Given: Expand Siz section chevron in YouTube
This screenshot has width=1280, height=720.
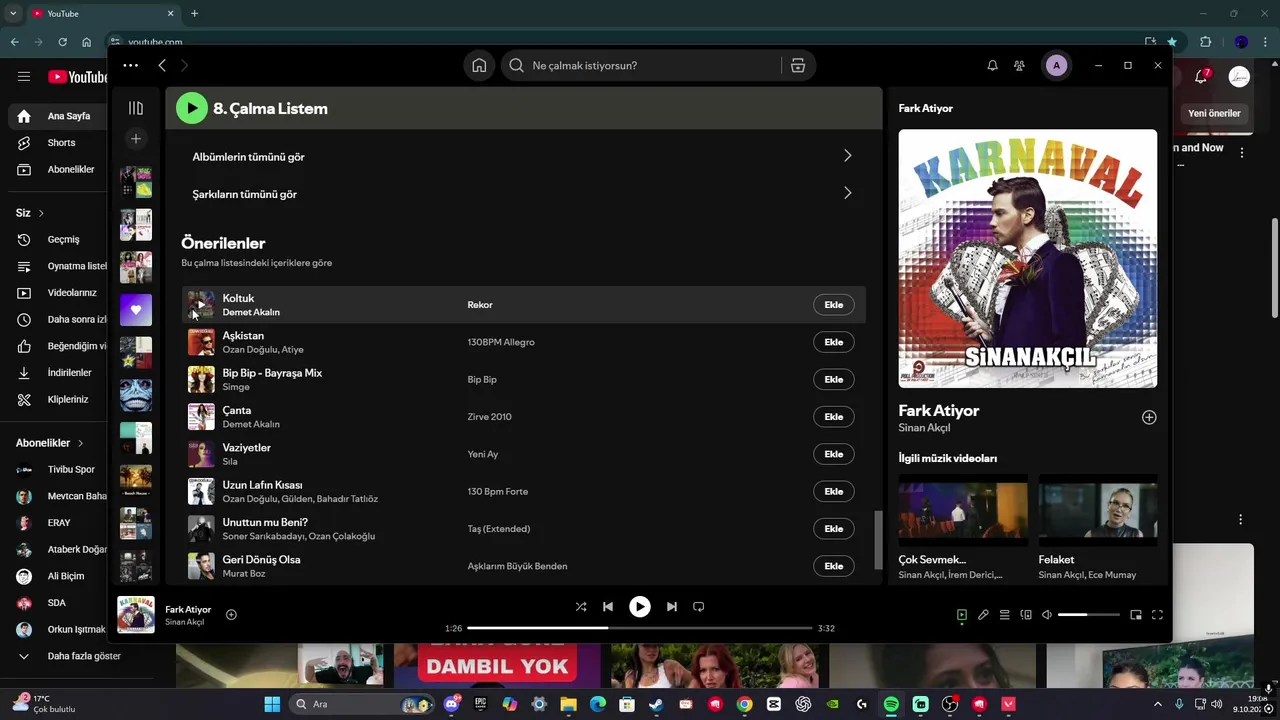Looking at the screenshot, I should click(x=41, y=213).
